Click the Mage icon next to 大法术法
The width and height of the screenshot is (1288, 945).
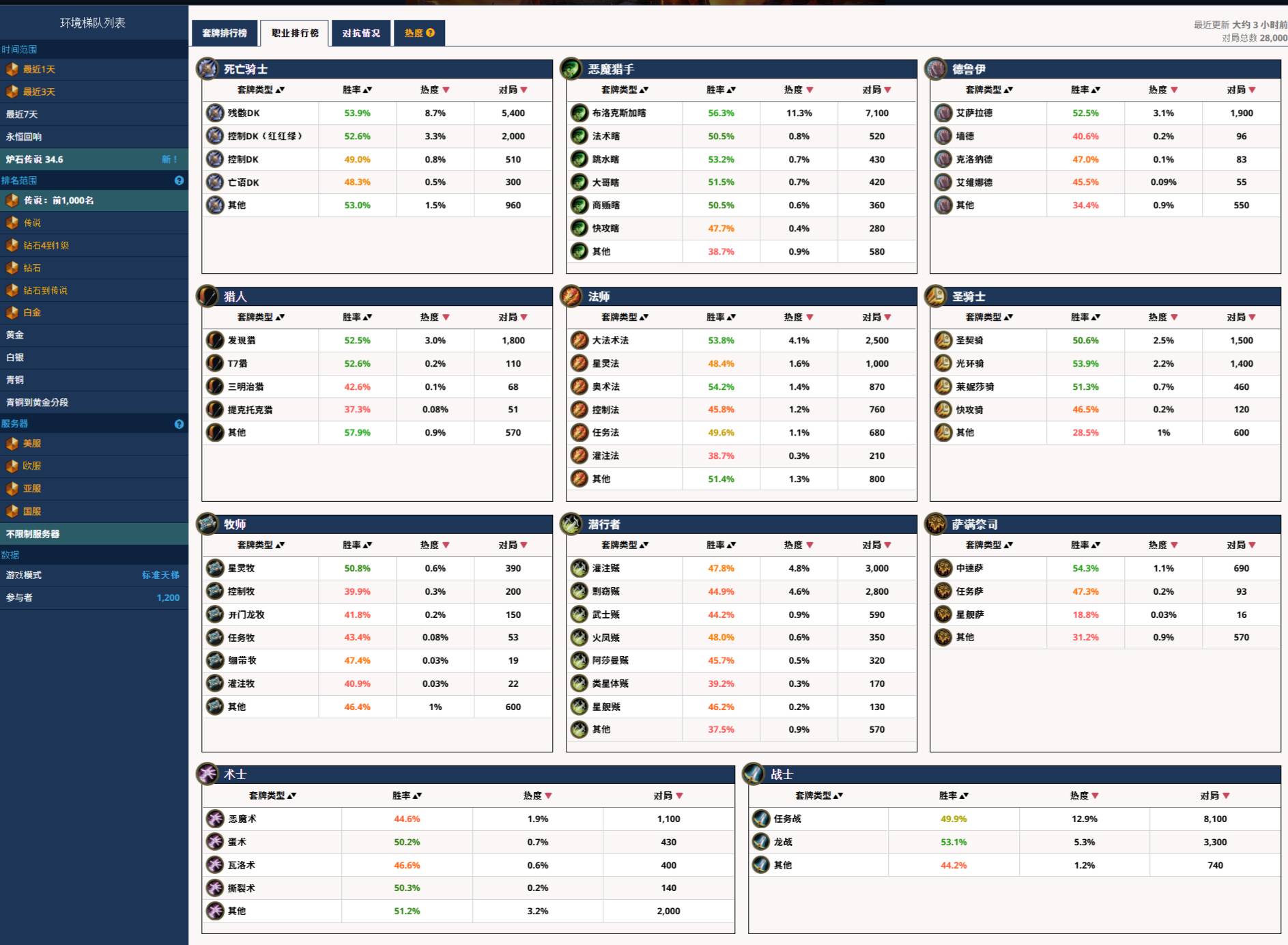click(579, 341)
